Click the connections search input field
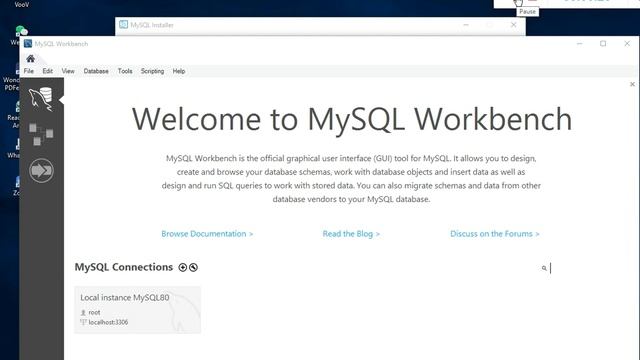Screen dimensions: 640x360 (584, 268)
